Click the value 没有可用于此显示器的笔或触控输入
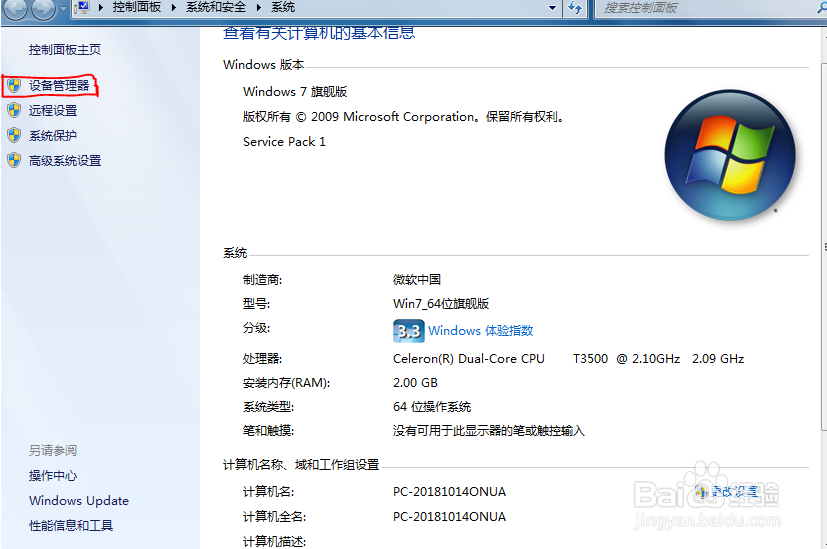This screenshot has width=827, height=549. click(x=488, y=431)
